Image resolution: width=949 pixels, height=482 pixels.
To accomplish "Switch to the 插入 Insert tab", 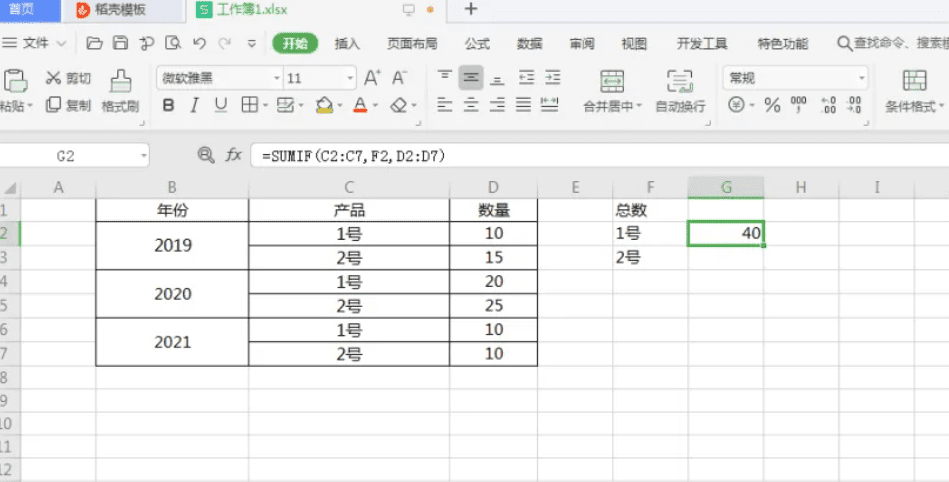I will (x=347, y=44).
